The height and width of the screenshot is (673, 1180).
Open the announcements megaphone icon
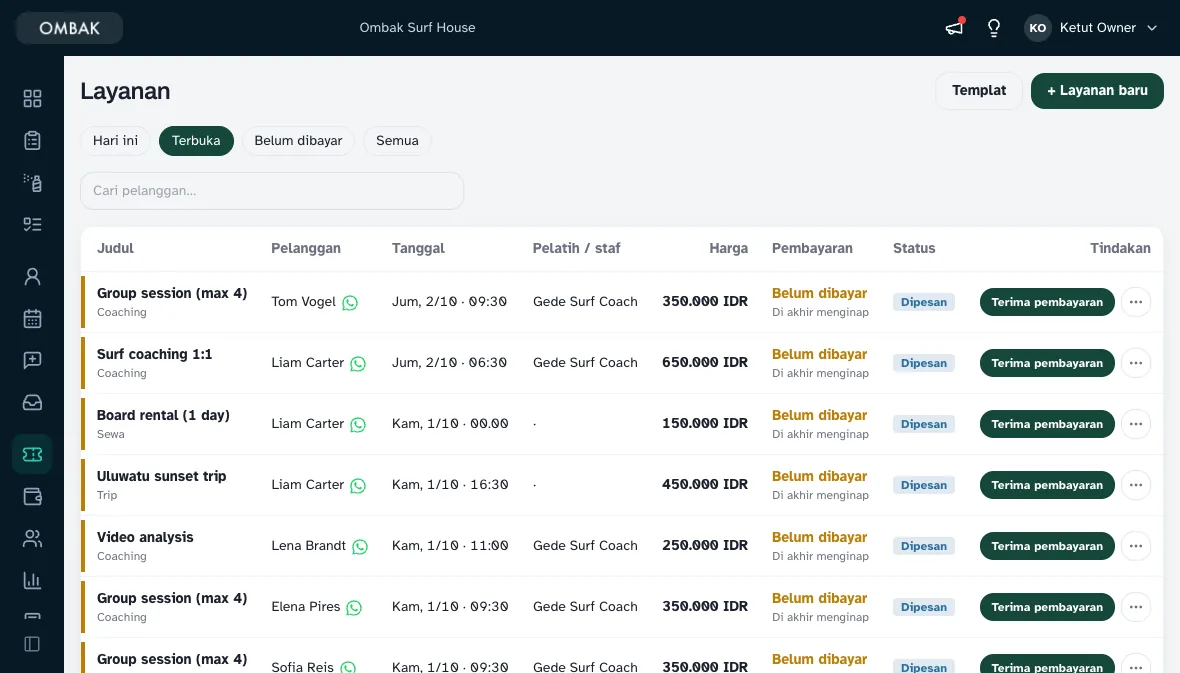click(954, 28)
